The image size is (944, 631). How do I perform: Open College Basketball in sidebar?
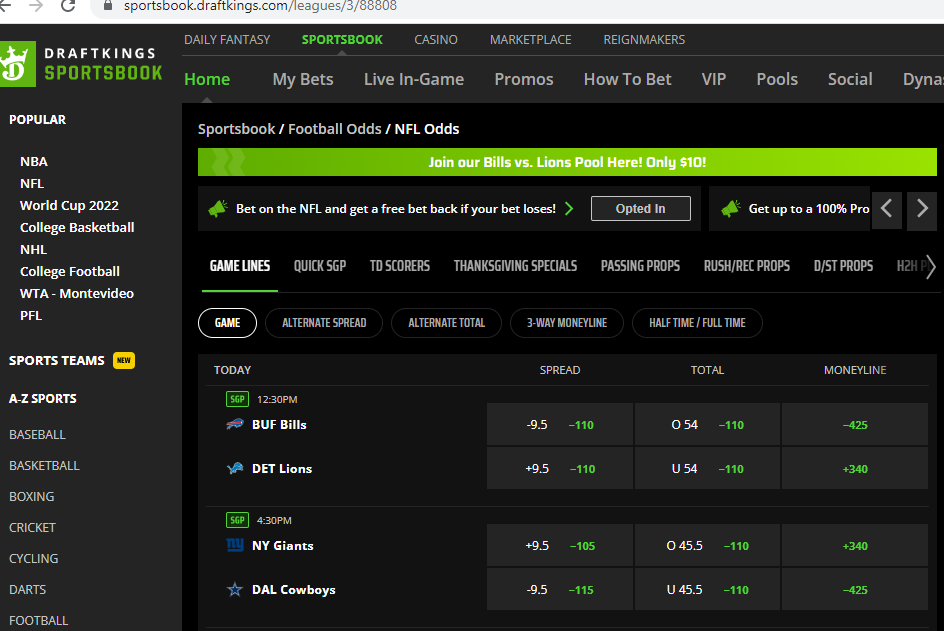[x=77, y=228]
